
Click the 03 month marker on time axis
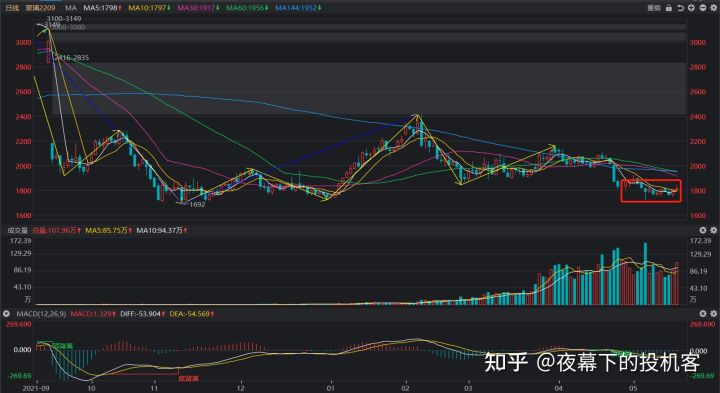coord(468,388)
